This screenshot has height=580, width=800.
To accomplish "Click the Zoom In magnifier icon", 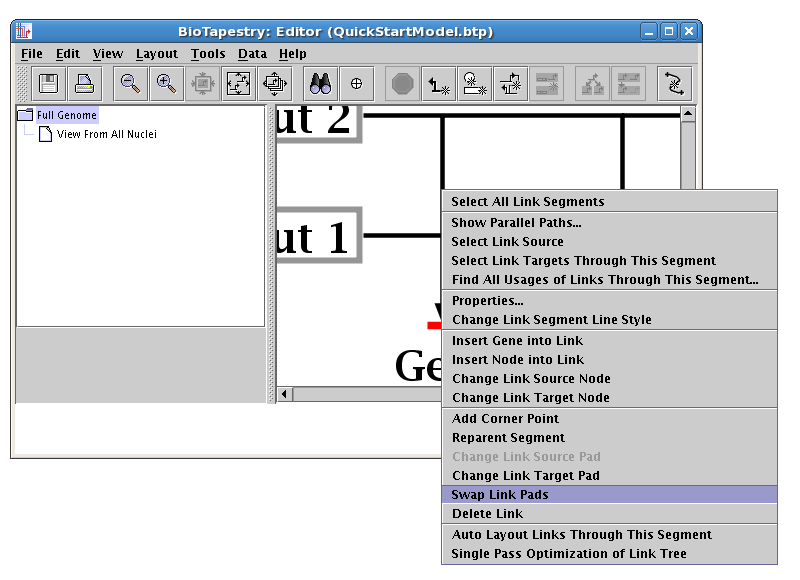I will (x=167, y=84).
